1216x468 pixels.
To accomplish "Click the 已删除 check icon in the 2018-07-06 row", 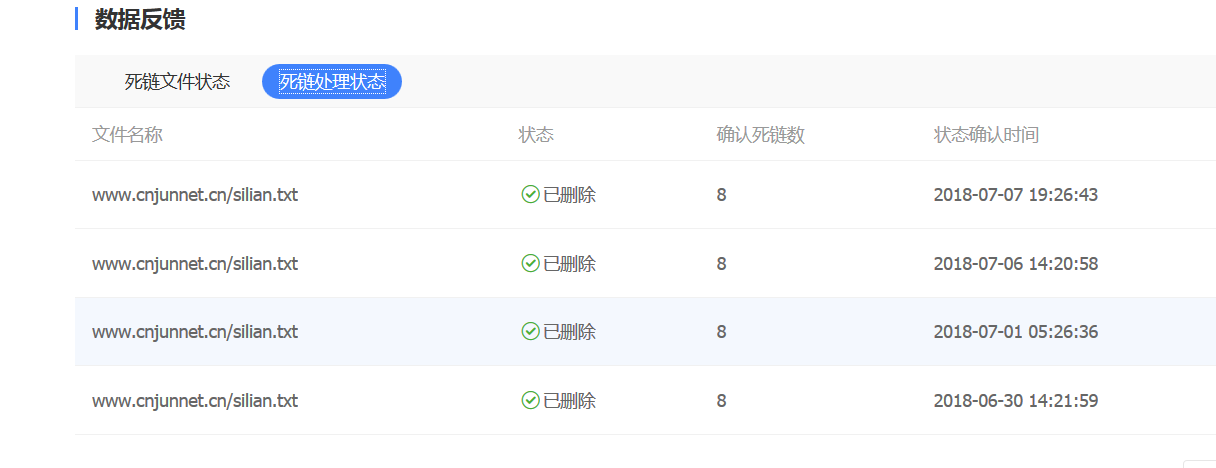I will (531, 263).
